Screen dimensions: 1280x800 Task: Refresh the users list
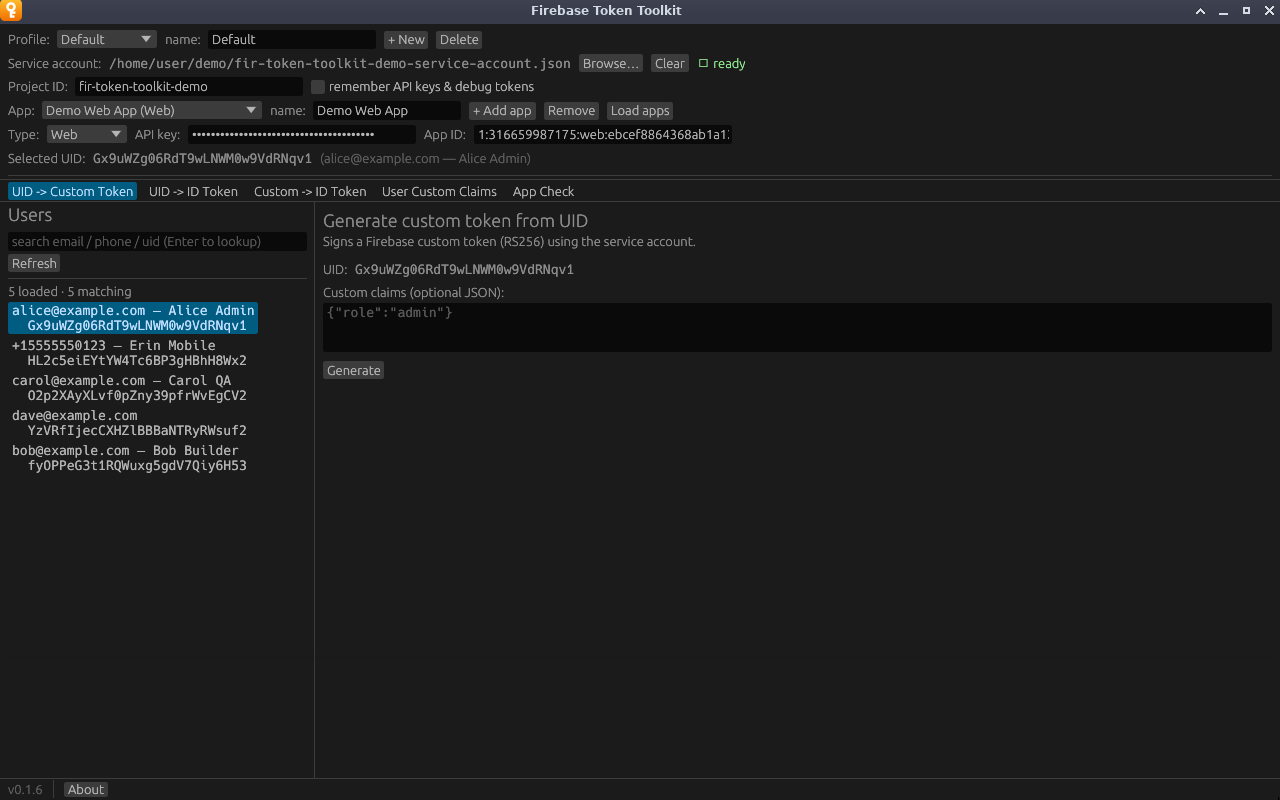click(x=34, y=263)
